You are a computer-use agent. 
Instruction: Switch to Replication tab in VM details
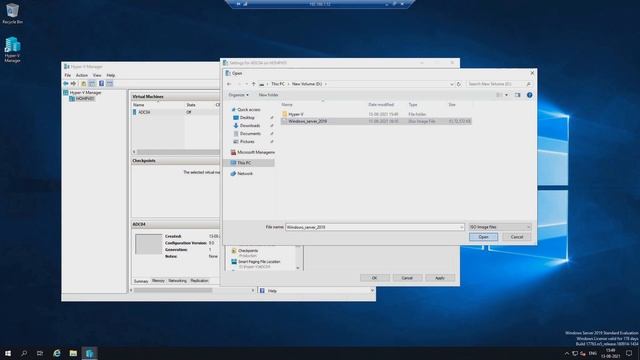199,281
